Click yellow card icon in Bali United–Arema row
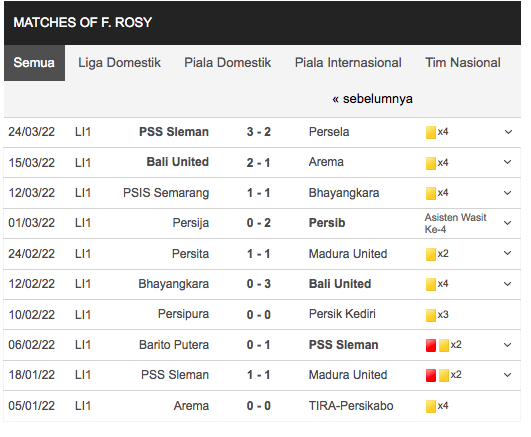The image size is (531, 437). click(430, 163)
